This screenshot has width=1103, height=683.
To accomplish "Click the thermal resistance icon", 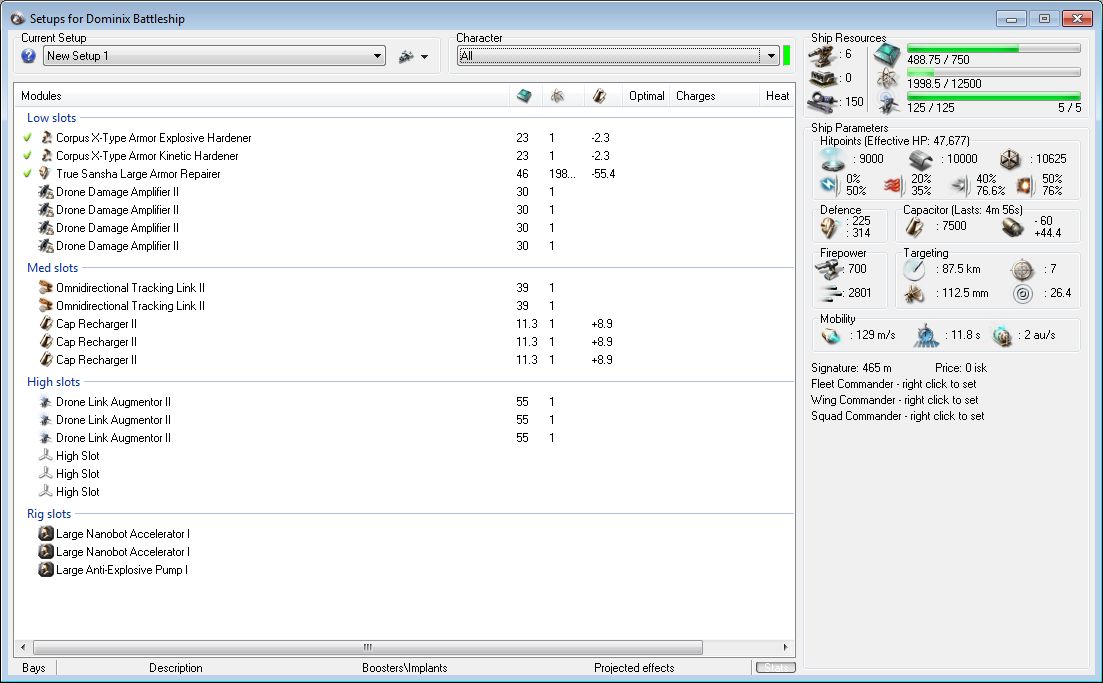I will pos(893,185).
